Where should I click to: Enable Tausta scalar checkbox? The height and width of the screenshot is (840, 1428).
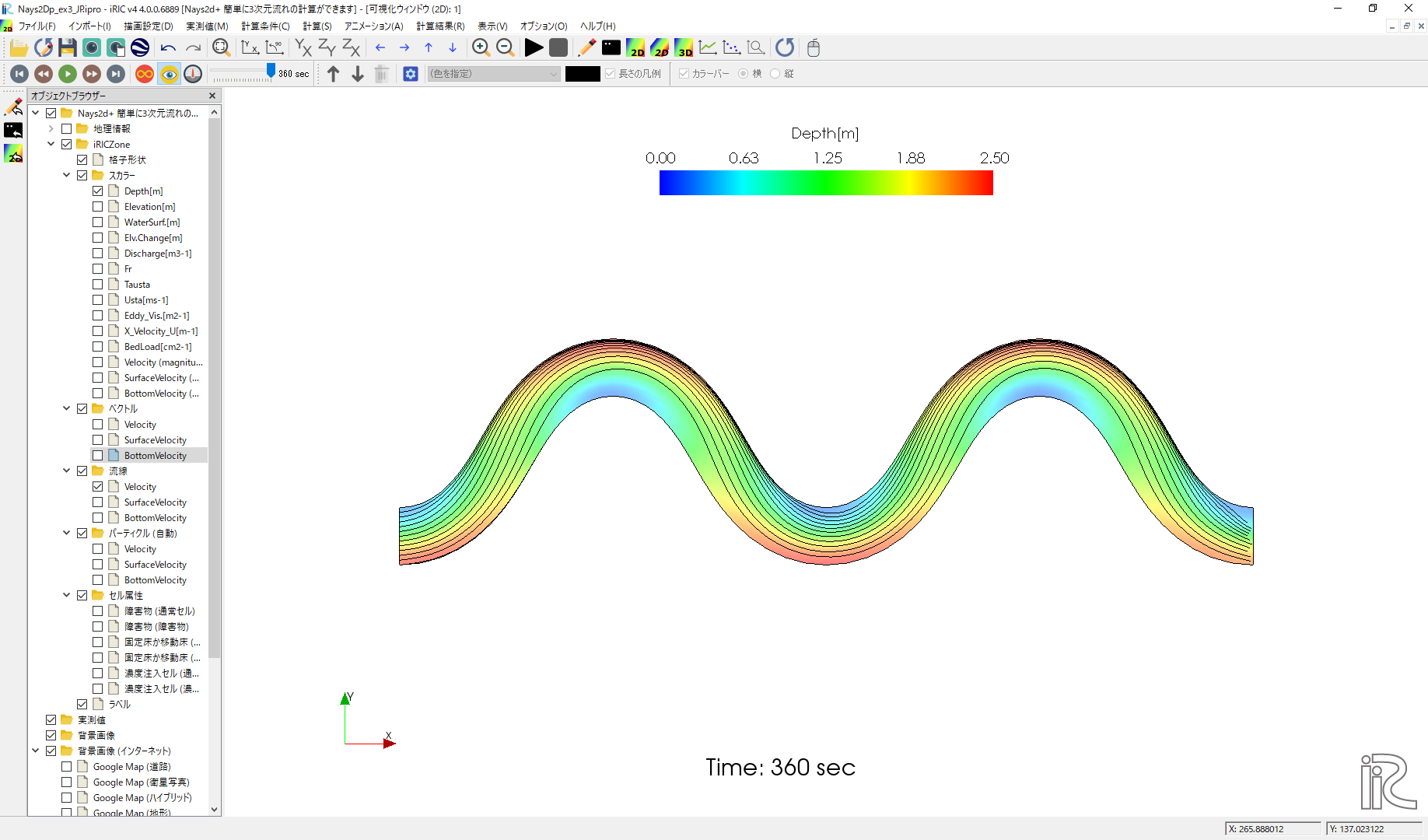coord(98,285)
